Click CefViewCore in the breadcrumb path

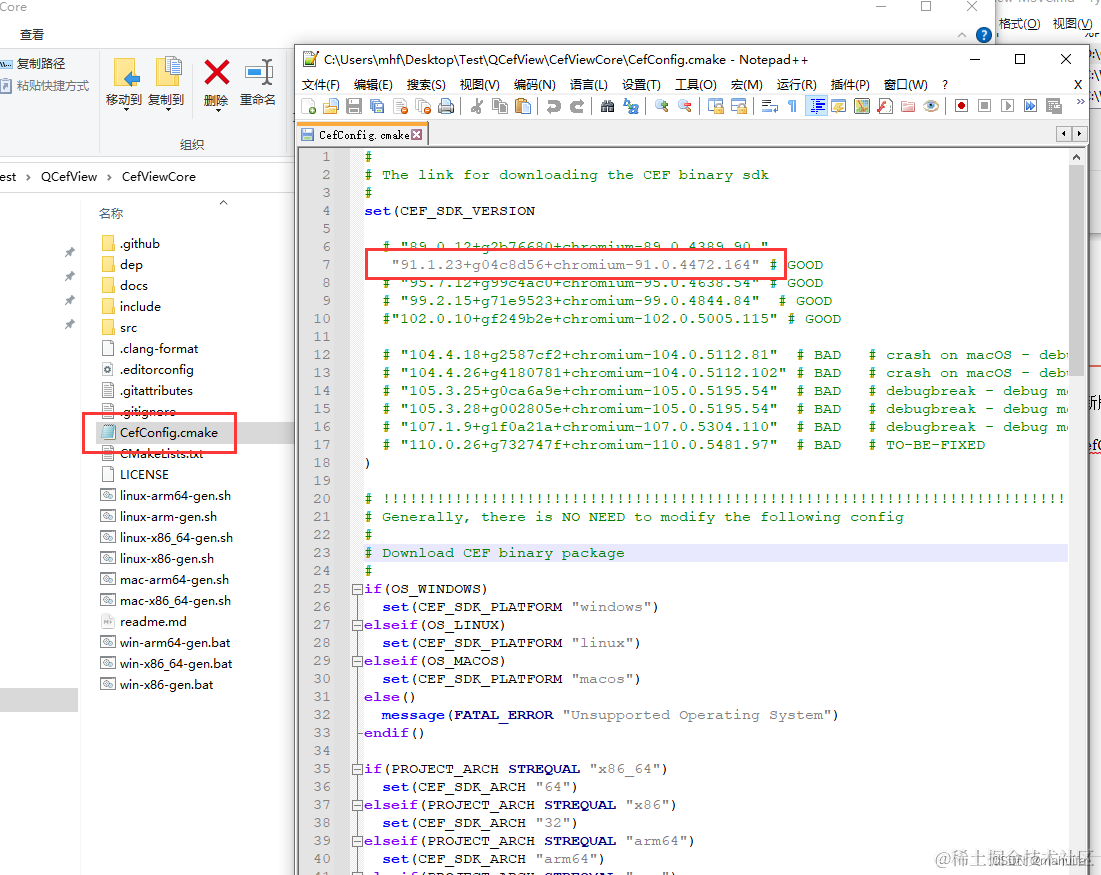pos(159,177)
